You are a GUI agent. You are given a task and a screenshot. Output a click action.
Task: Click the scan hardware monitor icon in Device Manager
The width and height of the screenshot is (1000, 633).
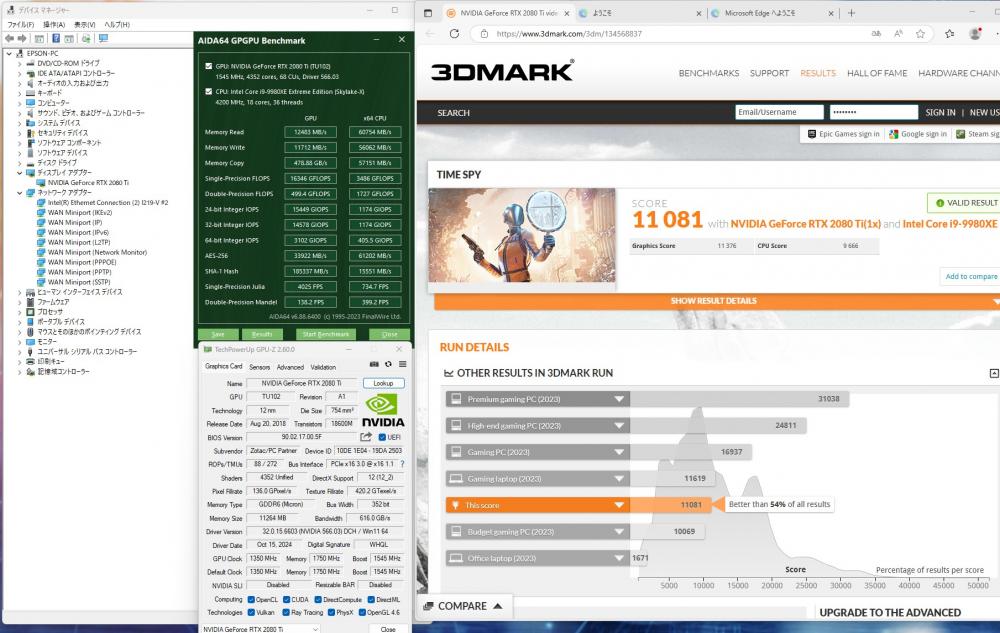(103, 39)
